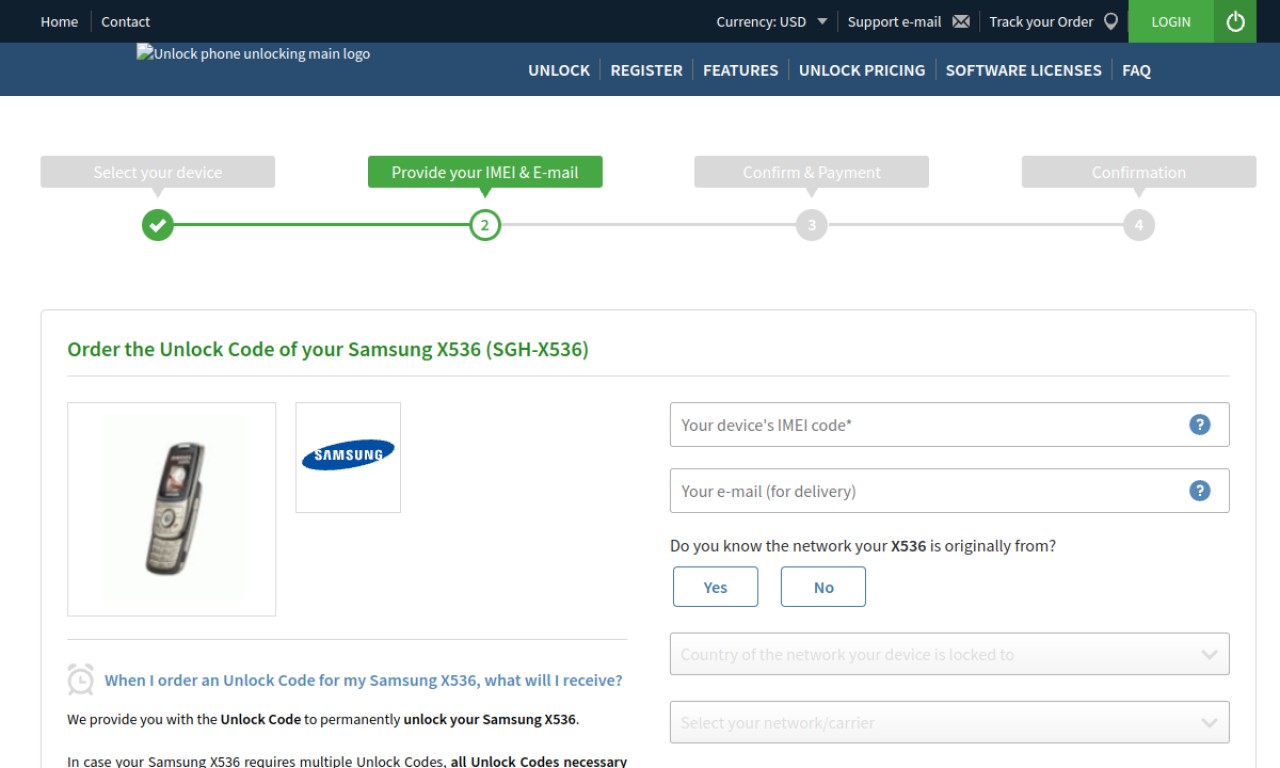Click the location pin icon beside Track your Order
The image size is (1280, 768).
pyautogui.click(x=1111, y=21)
